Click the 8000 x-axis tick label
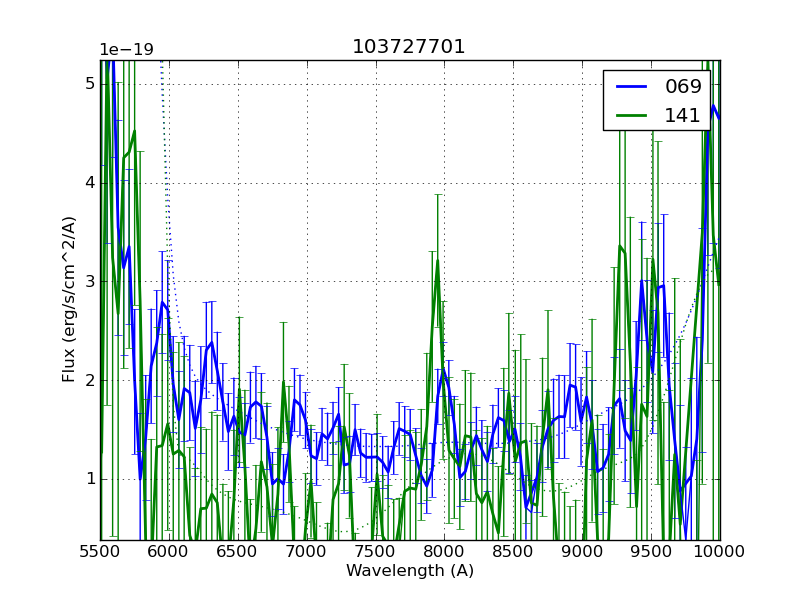The height and width of the screenshot is (600, 800). click(x=445, y=552)
